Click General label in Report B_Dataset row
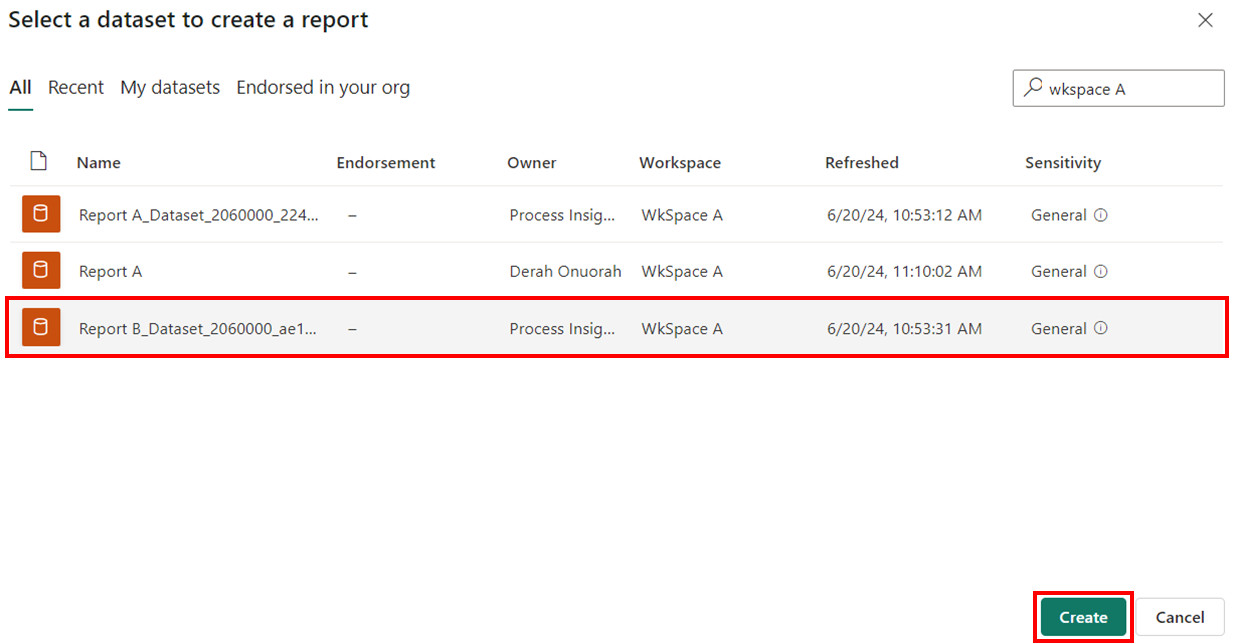Viewport: 1236px width, 644px height. pyautogui.click(x=1059, y=328)
